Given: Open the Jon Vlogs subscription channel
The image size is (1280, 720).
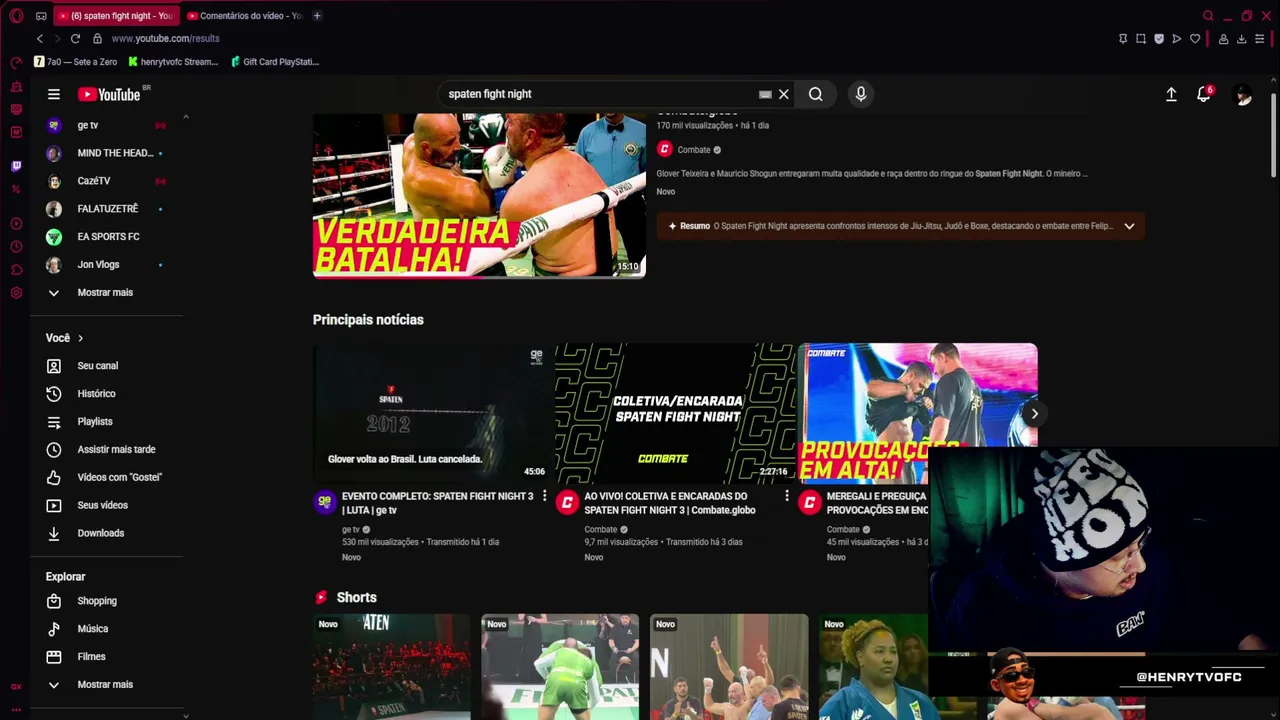Looking at the screenshot, I should pyautogui.click(x=107, y=265).
